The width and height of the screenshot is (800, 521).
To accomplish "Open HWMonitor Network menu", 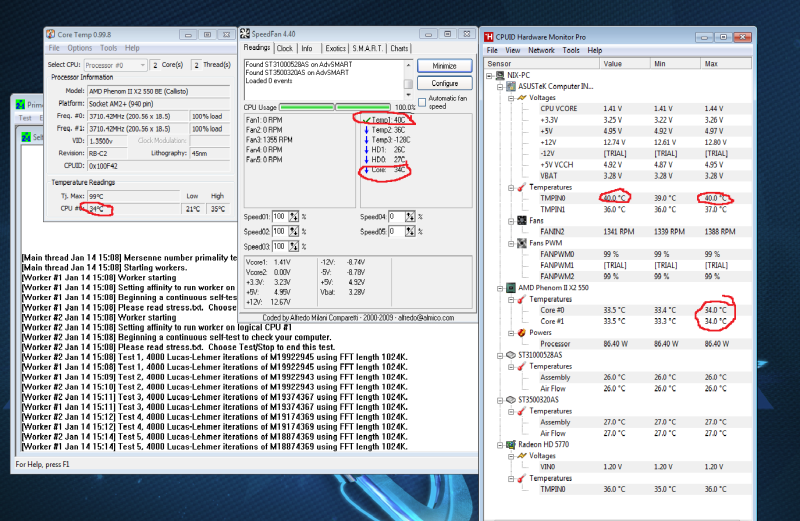I will tap(541, 50).
